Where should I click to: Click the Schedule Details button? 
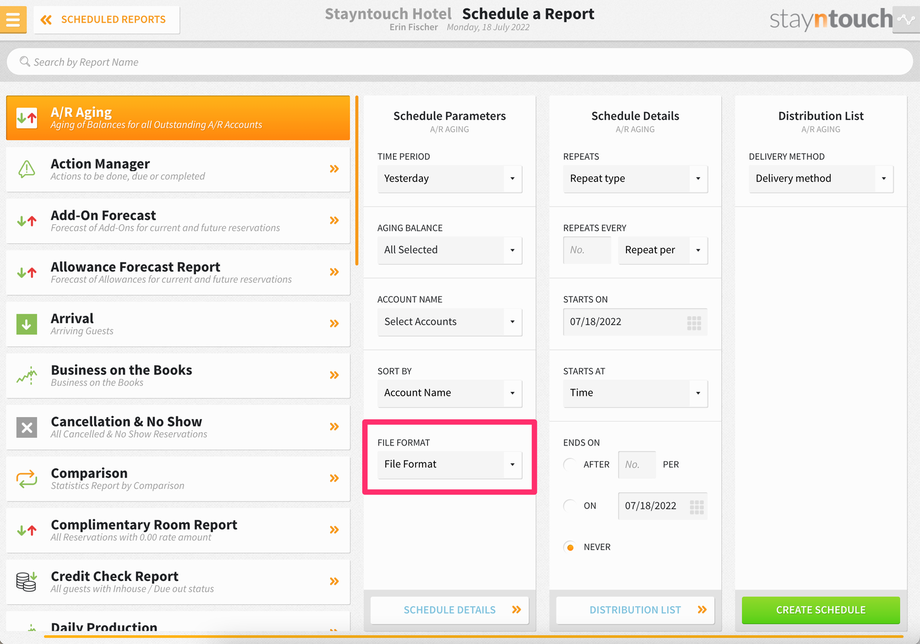point(449,610)
